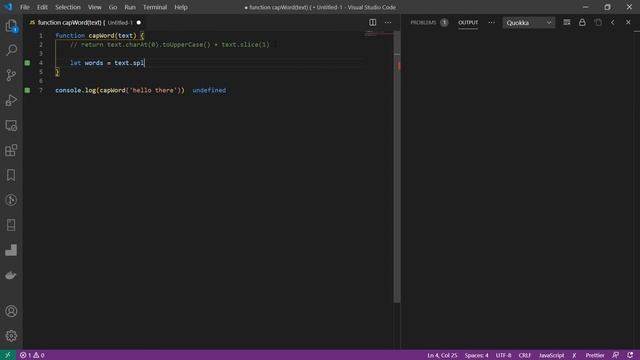Image resolution: width=640 pixels, height=360 pixels.
Task: Open the Manage gear menu
Action: [11, 336]
